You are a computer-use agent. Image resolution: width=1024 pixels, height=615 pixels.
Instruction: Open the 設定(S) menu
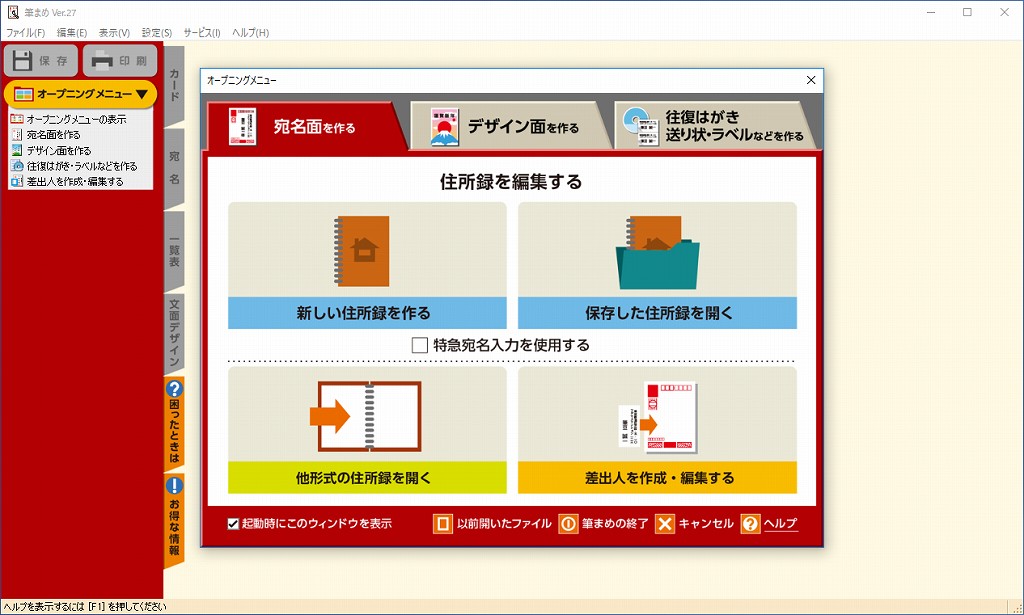(156, 33)
